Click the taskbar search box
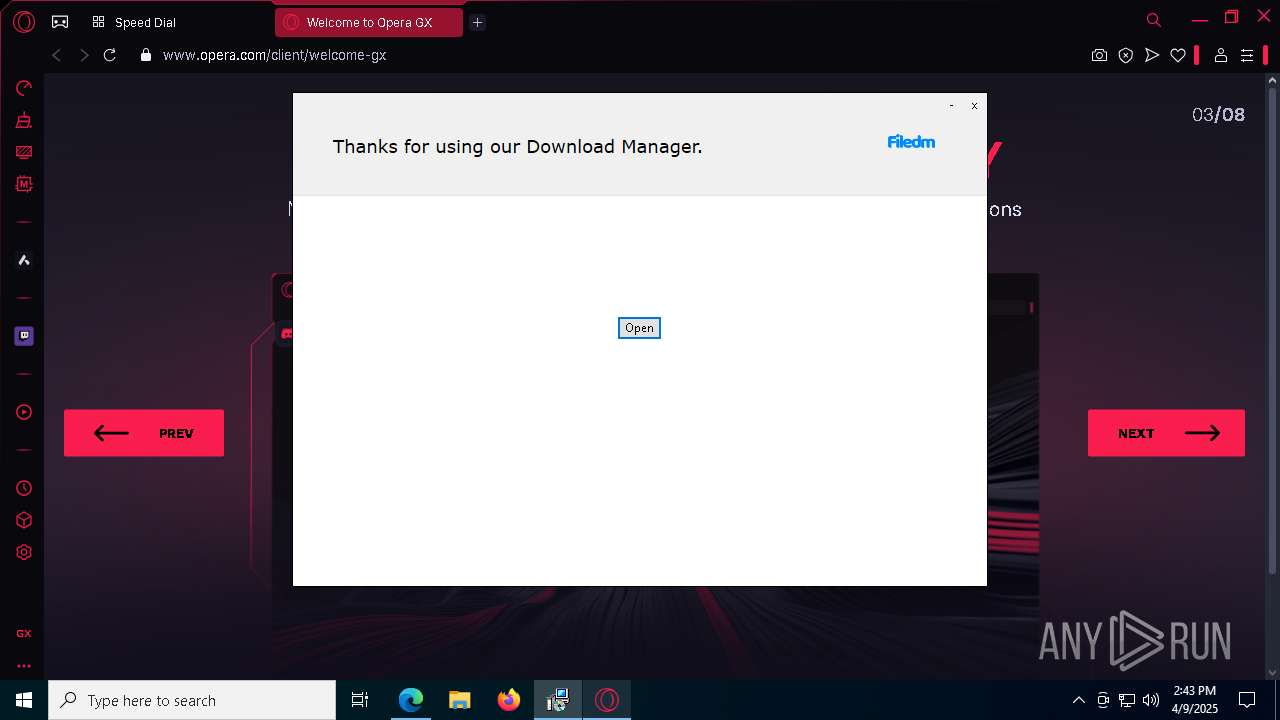1280x720 pixels. [x=192, y=700]
